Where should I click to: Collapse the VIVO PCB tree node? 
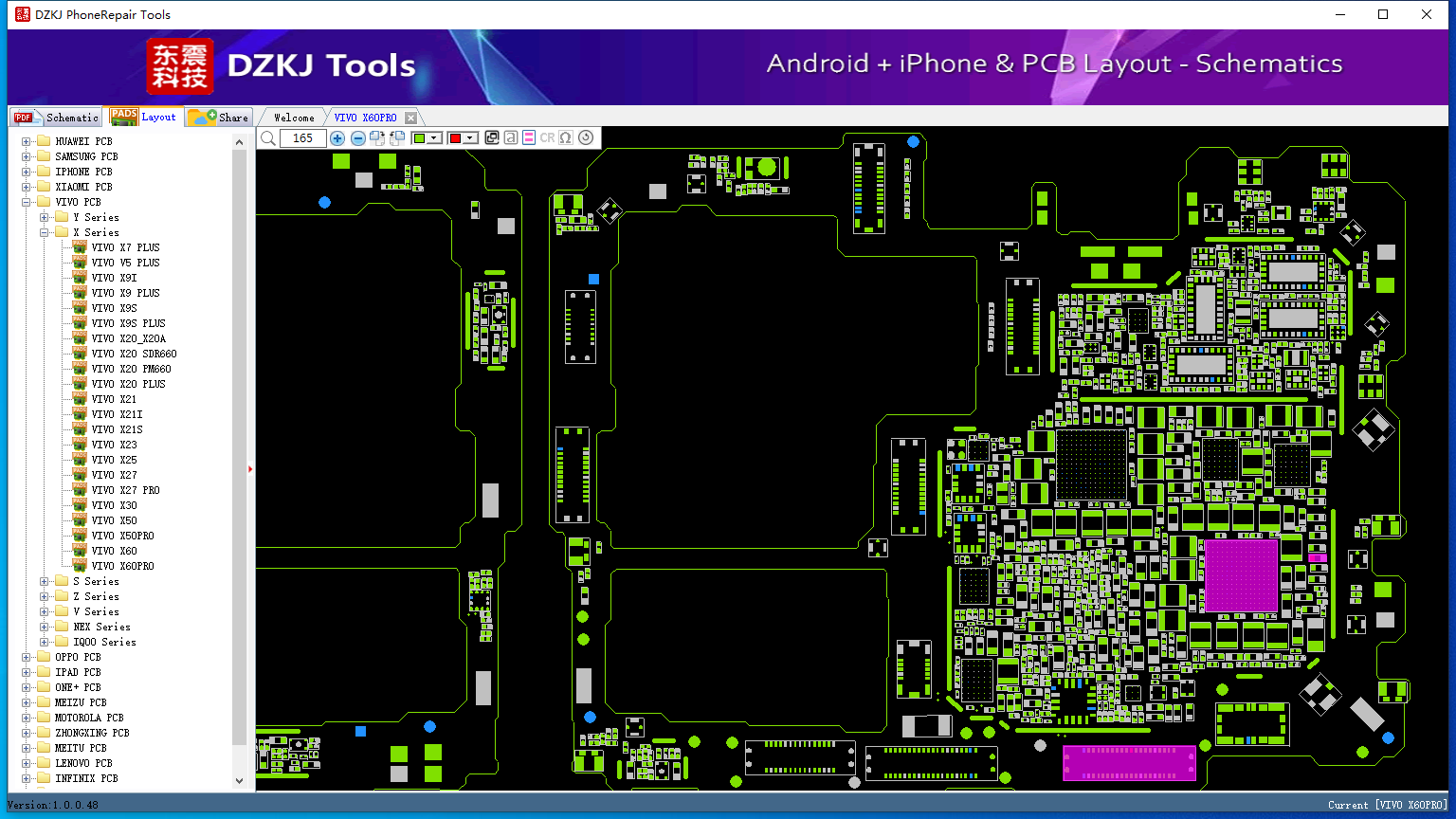point(26,202)
